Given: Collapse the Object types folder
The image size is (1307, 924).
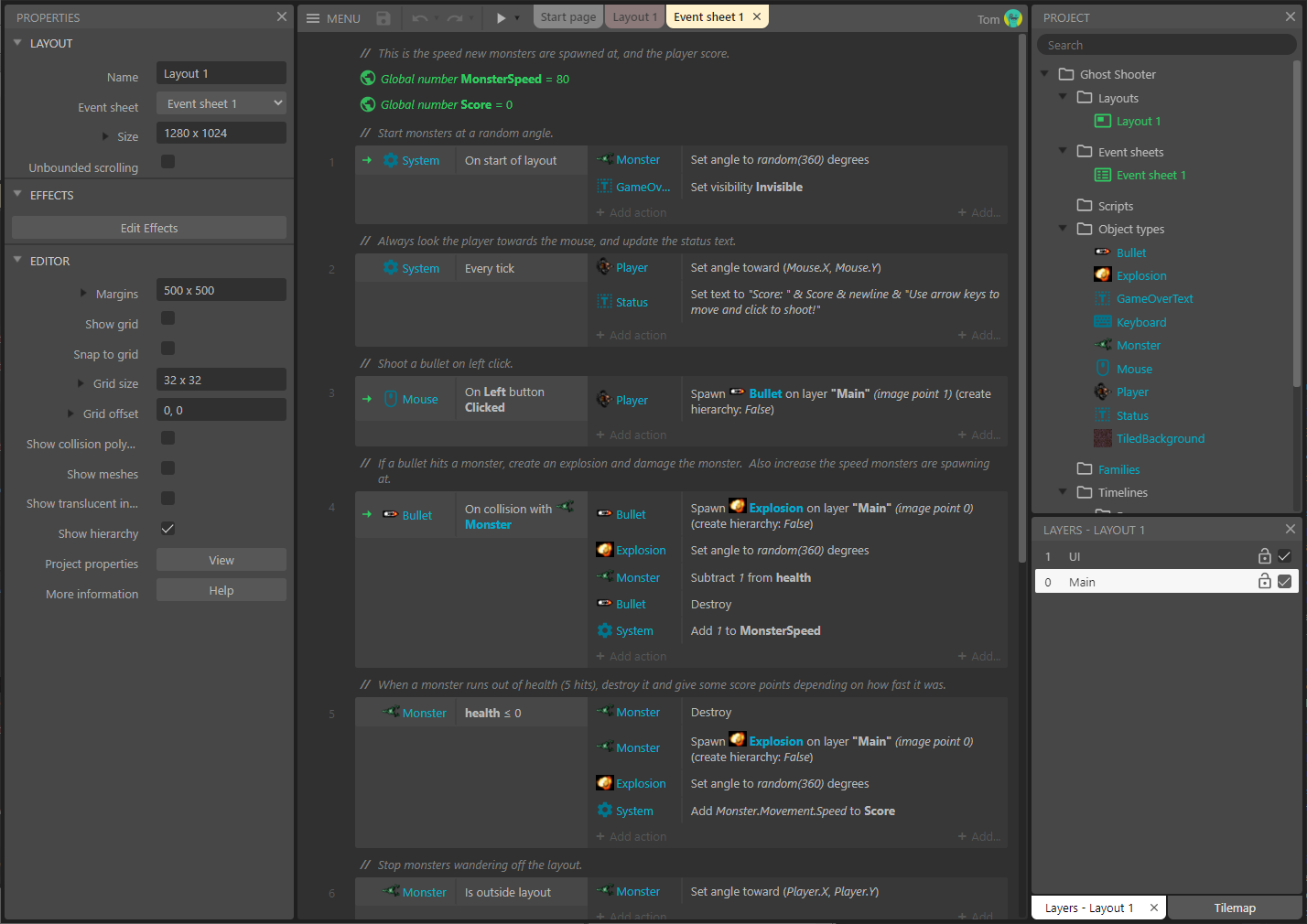Looking at the screenshot, I should pyautogui.click(x=1064, y=229).
